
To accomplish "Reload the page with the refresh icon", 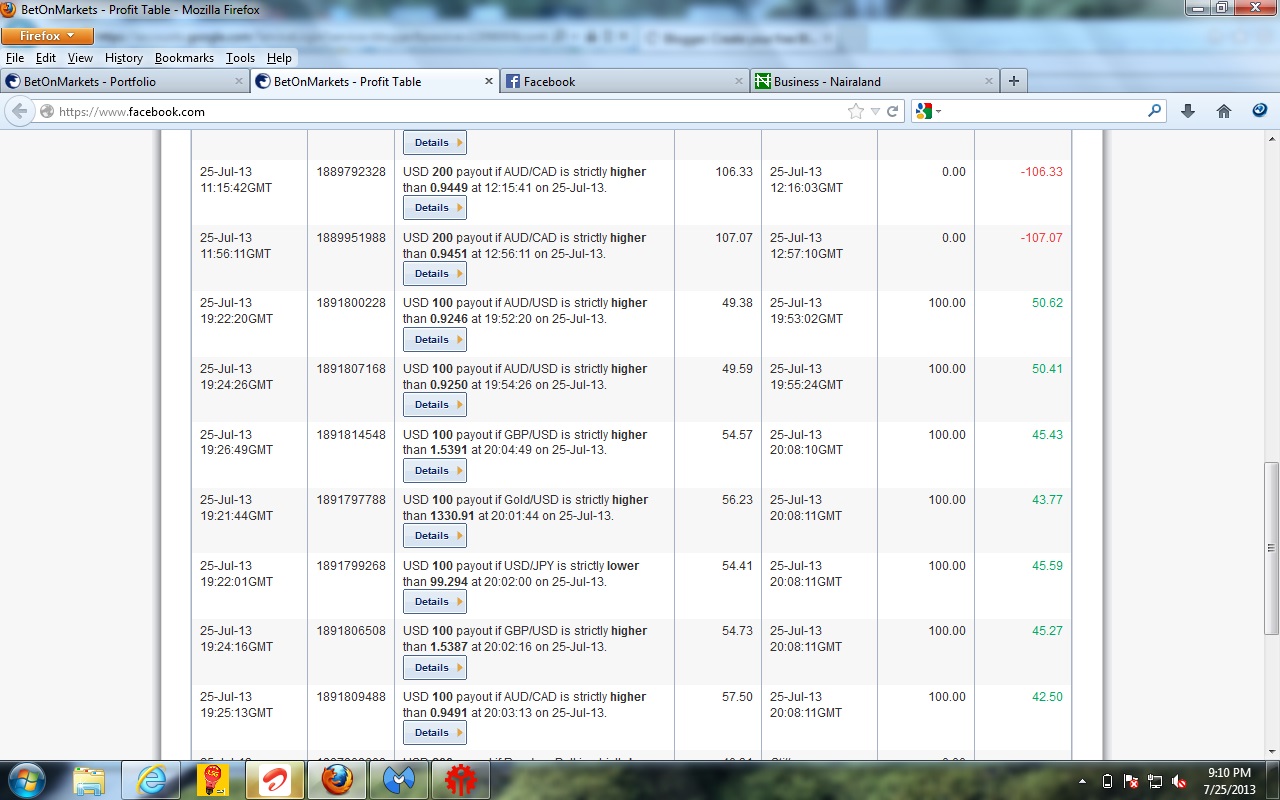I will 893,112.
